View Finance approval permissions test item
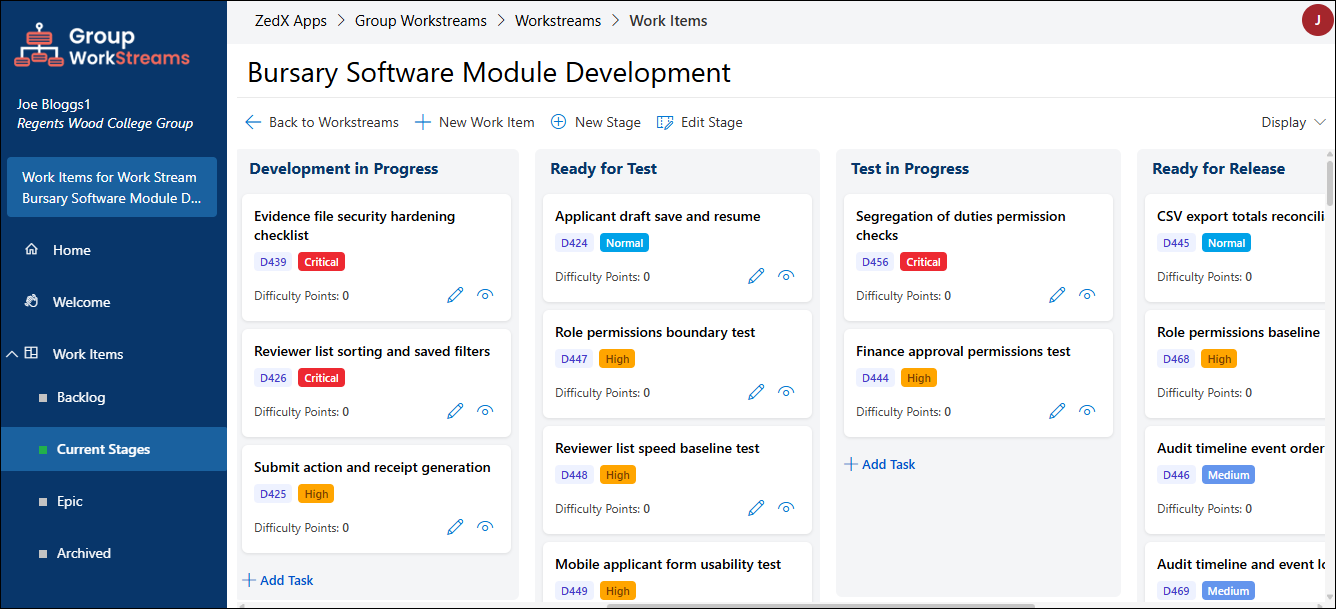This screenshot has width=1336, height=609. pyautogui.click(x=1088, y=411)
